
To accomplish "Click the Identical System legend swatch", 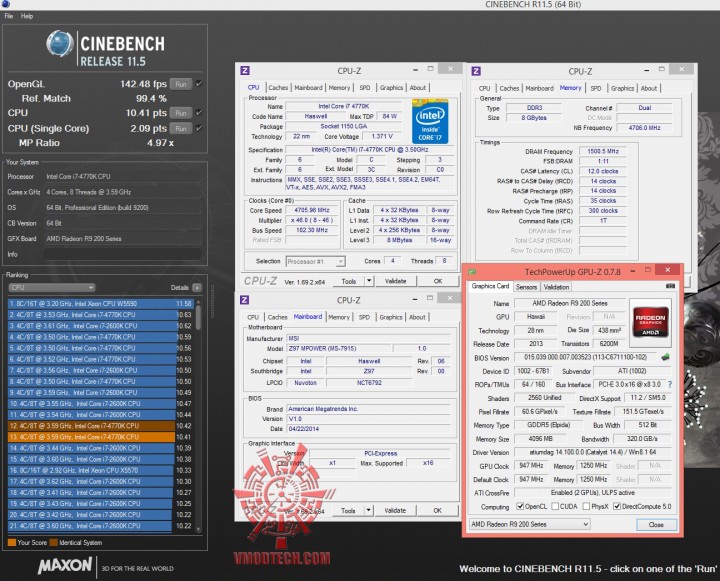I will [x=53, y=542].
